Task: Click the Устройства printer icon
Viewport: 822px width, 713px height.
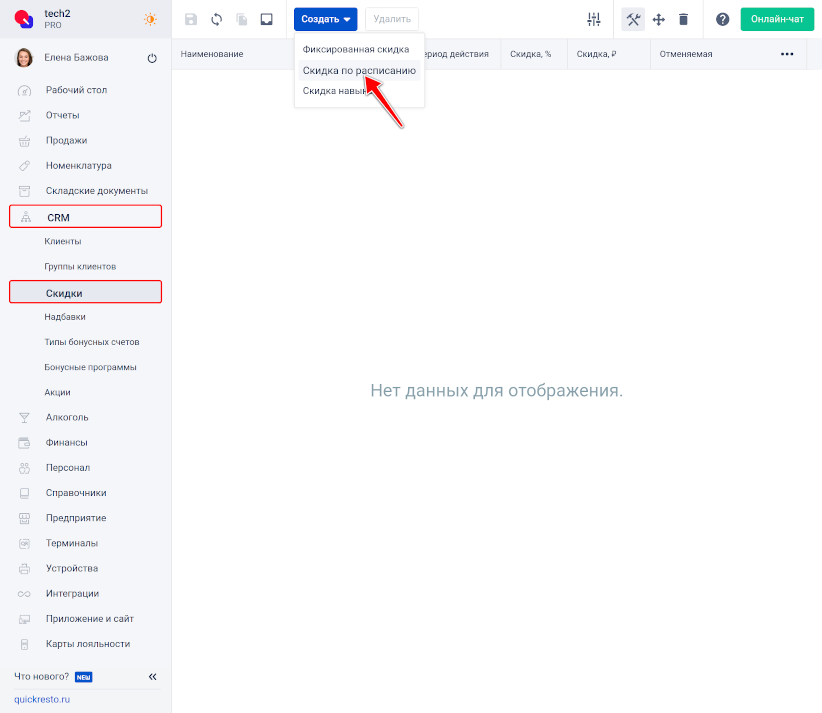Action: 25,569
